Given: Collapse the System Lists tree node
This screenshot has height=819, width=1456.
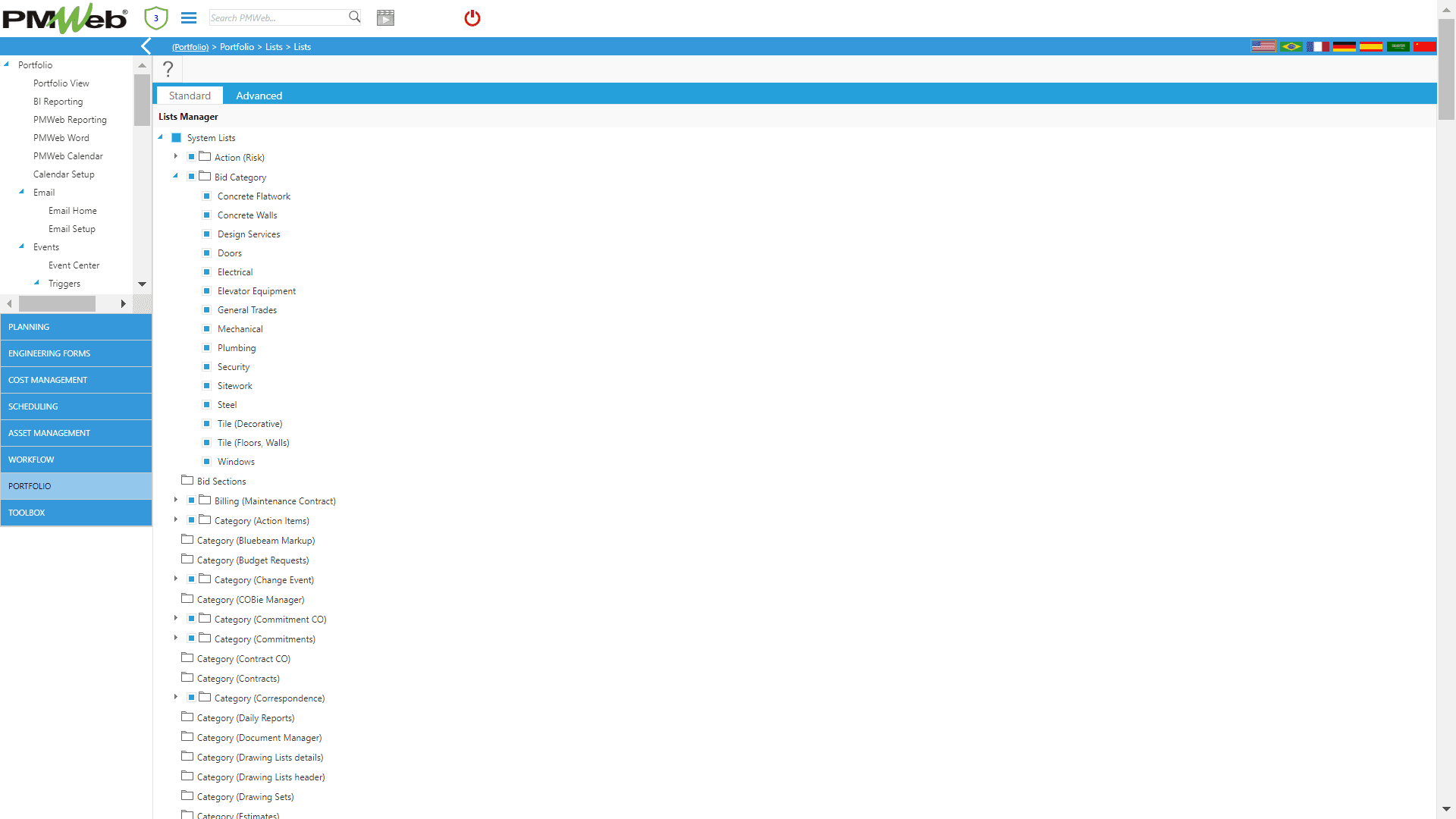Looking at the screenshot, I should [161, 137].
